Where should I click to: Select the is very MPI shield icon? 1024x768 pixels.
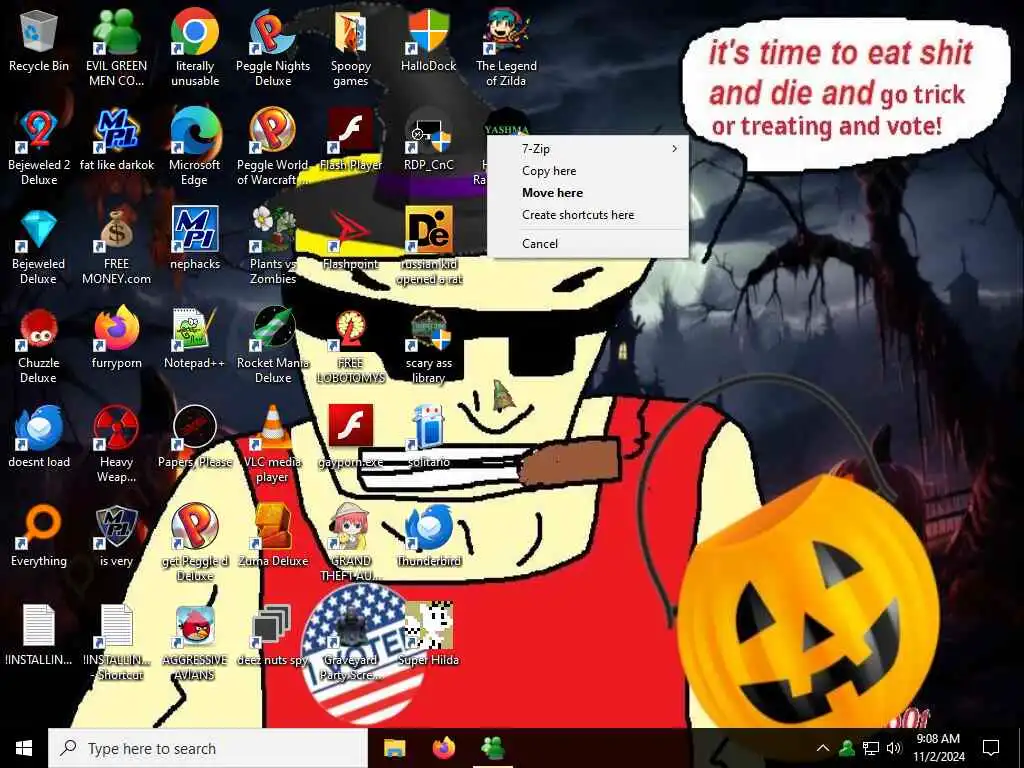pos(117,528)
